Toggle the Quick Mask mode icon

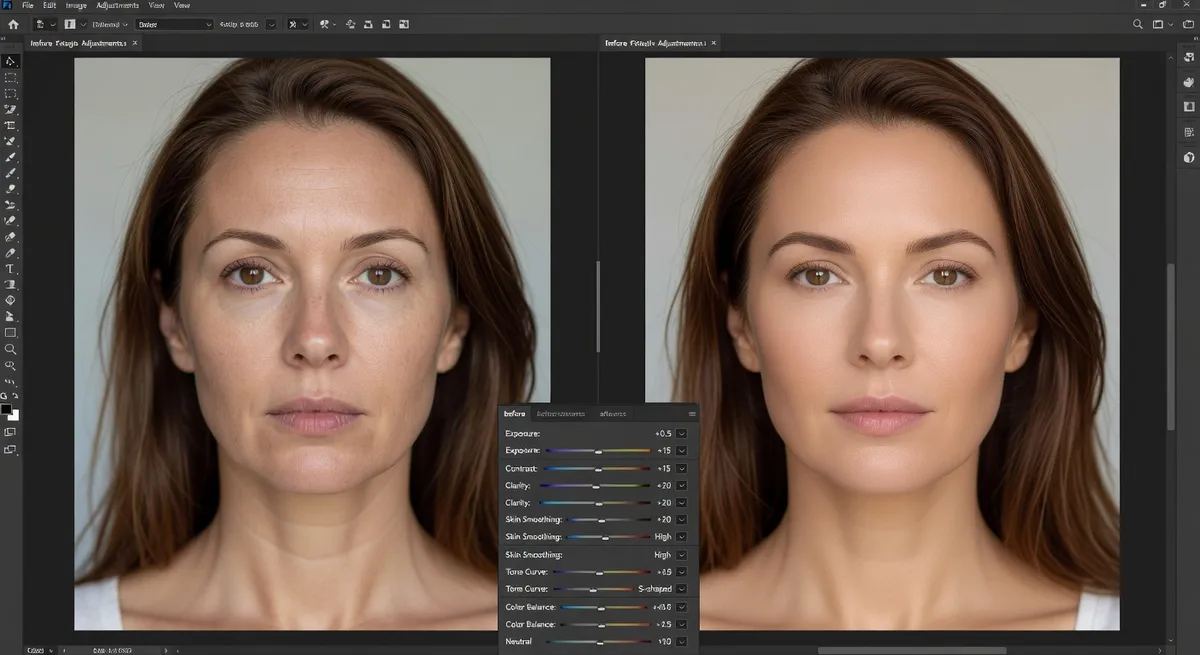[10, 431]
